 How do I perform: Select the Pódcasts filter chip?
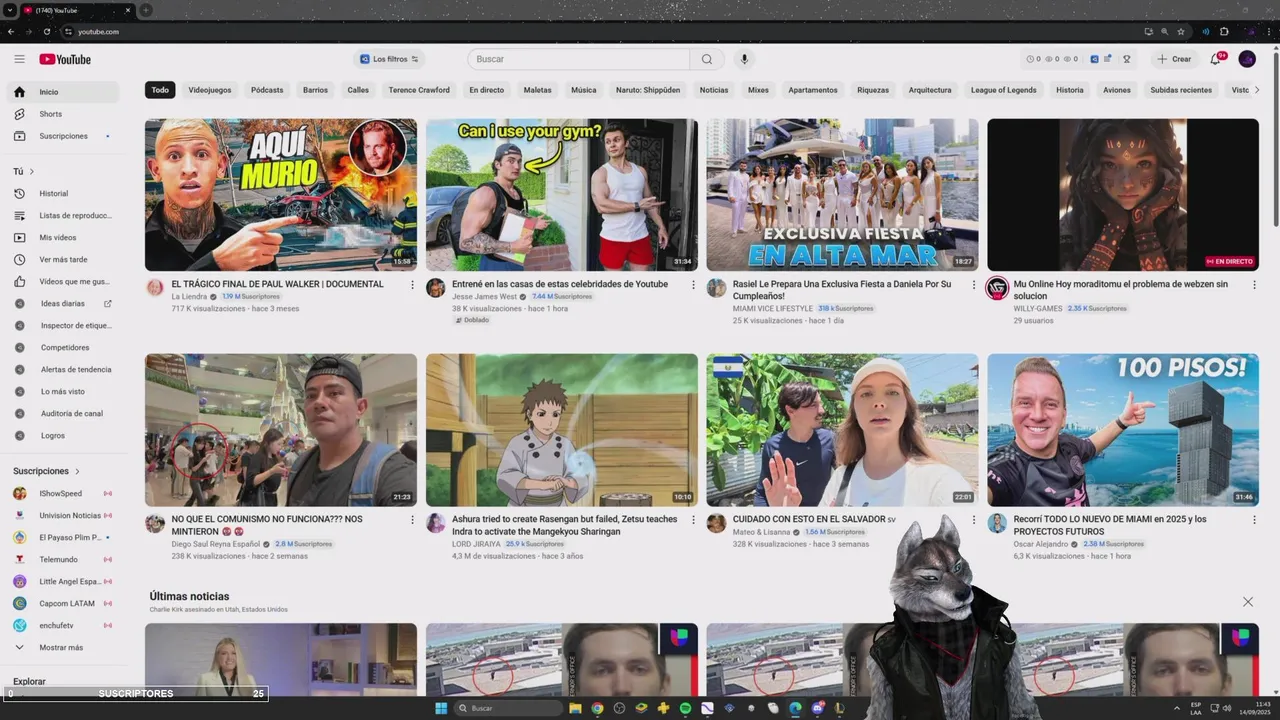(x=267, y=90)
